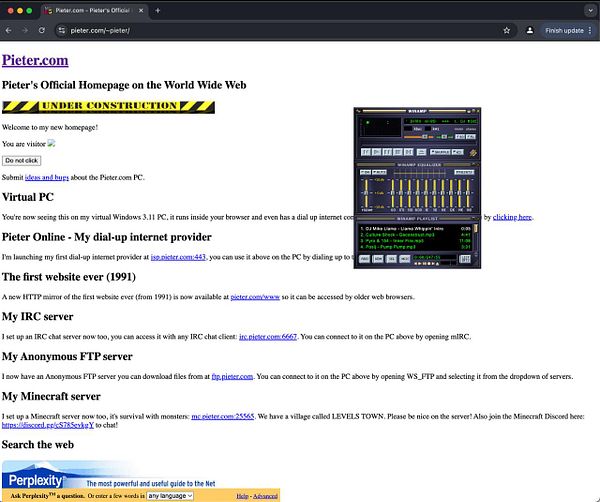
Task: Click Winamp main window menu icon
Action: 358,111
